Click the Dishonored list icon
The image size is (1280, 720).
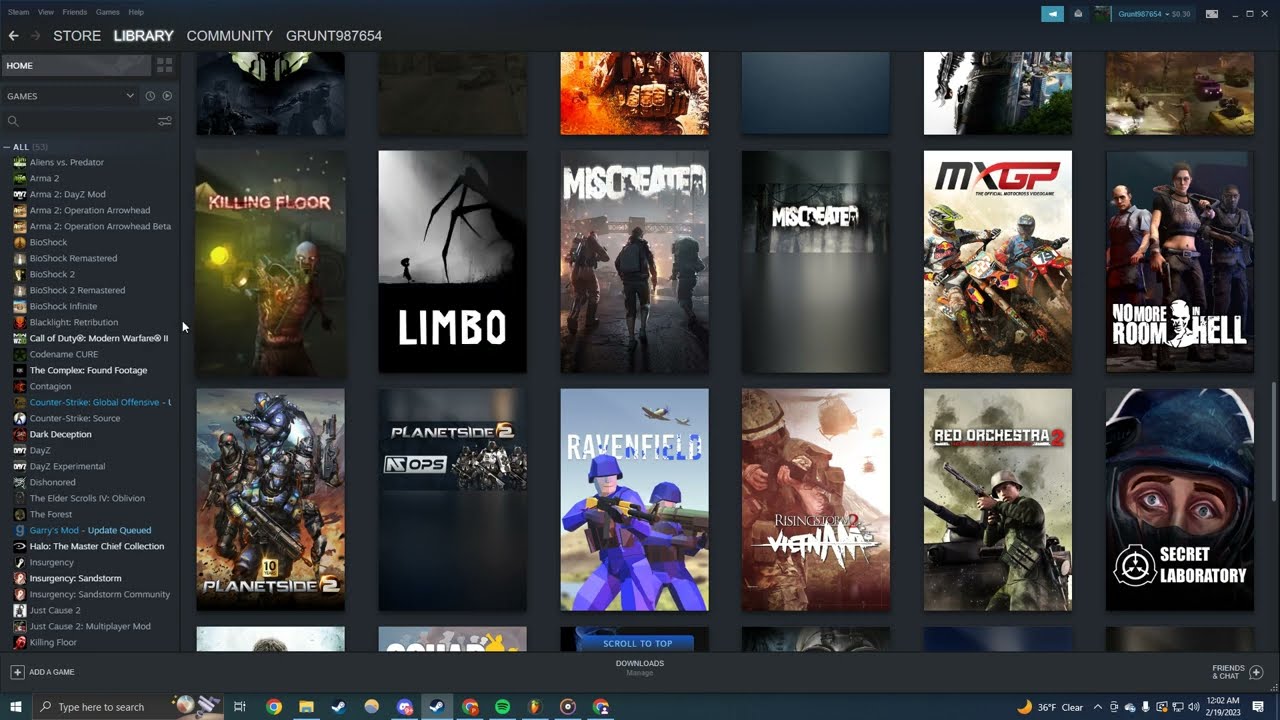click(20, 482)
